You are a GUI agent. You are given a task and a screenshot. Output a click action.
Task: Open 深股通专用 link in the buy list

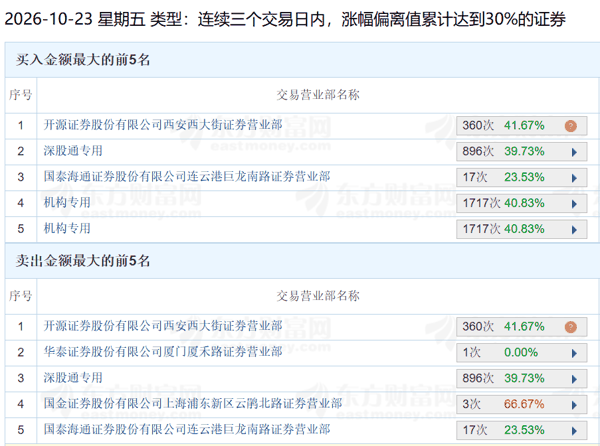[x=73, y=151]
